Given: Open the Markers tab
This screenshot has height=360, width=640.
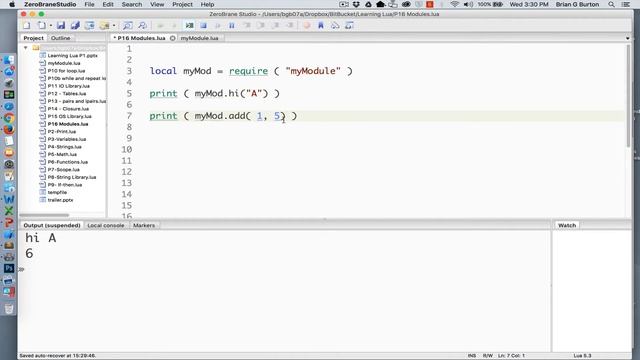Looking at the screenshot, I should click(144, 225).
